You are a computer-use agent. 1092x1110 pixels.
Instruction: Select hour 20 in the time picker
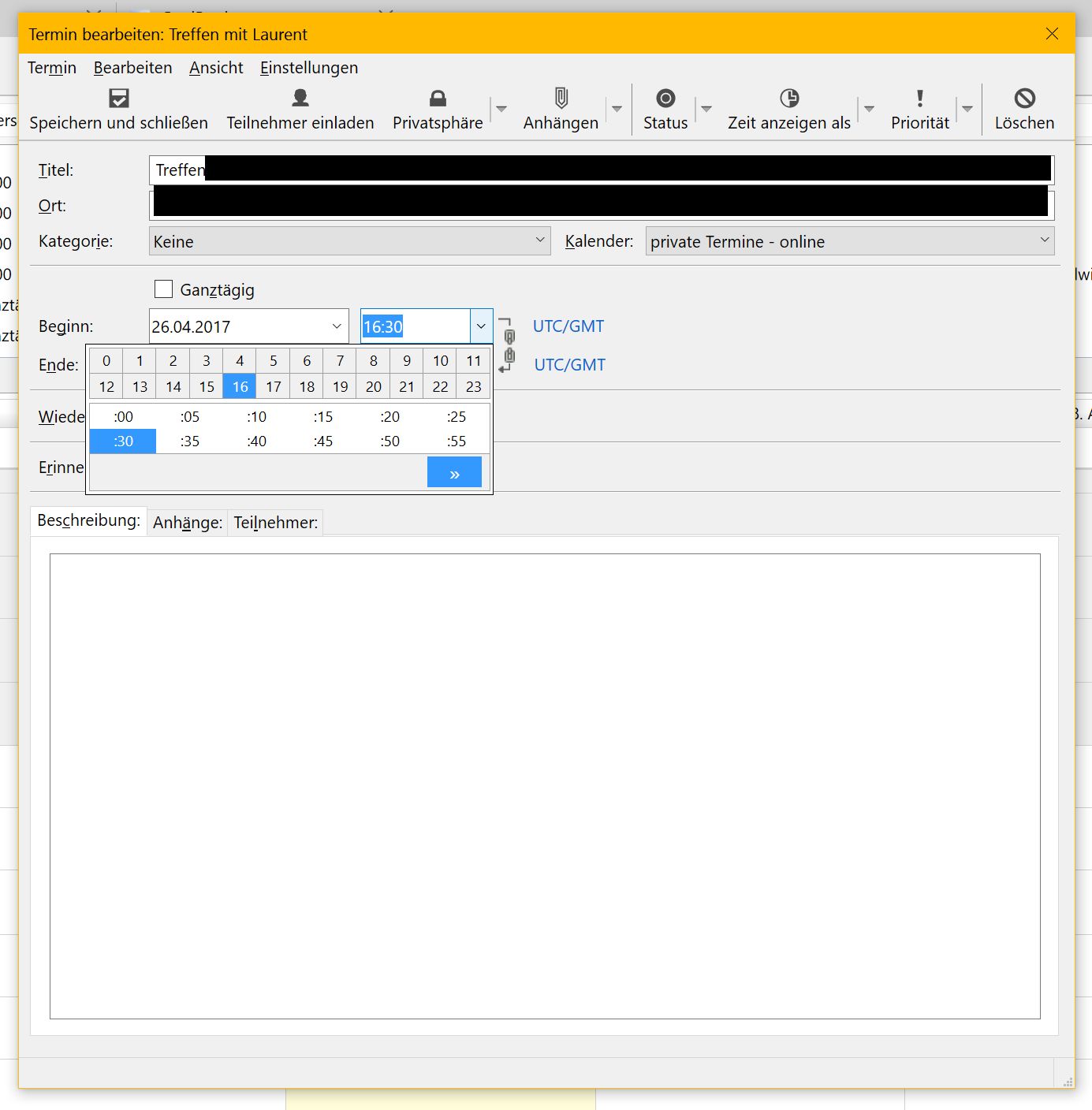pos(374,387)
